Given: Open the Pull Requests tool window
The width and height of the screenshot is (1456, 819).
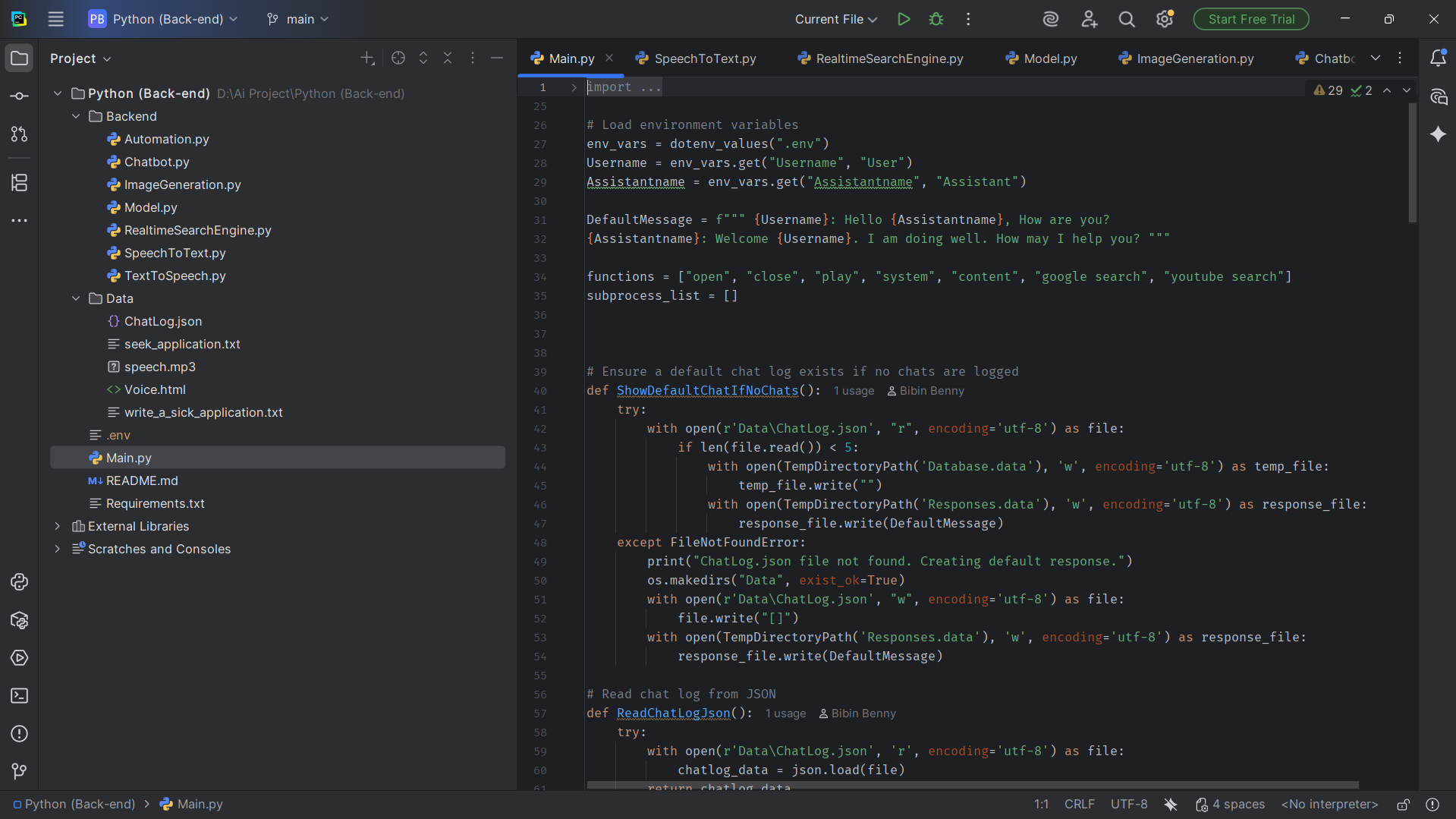Looking at the screenshot, I should coord(20,134).
